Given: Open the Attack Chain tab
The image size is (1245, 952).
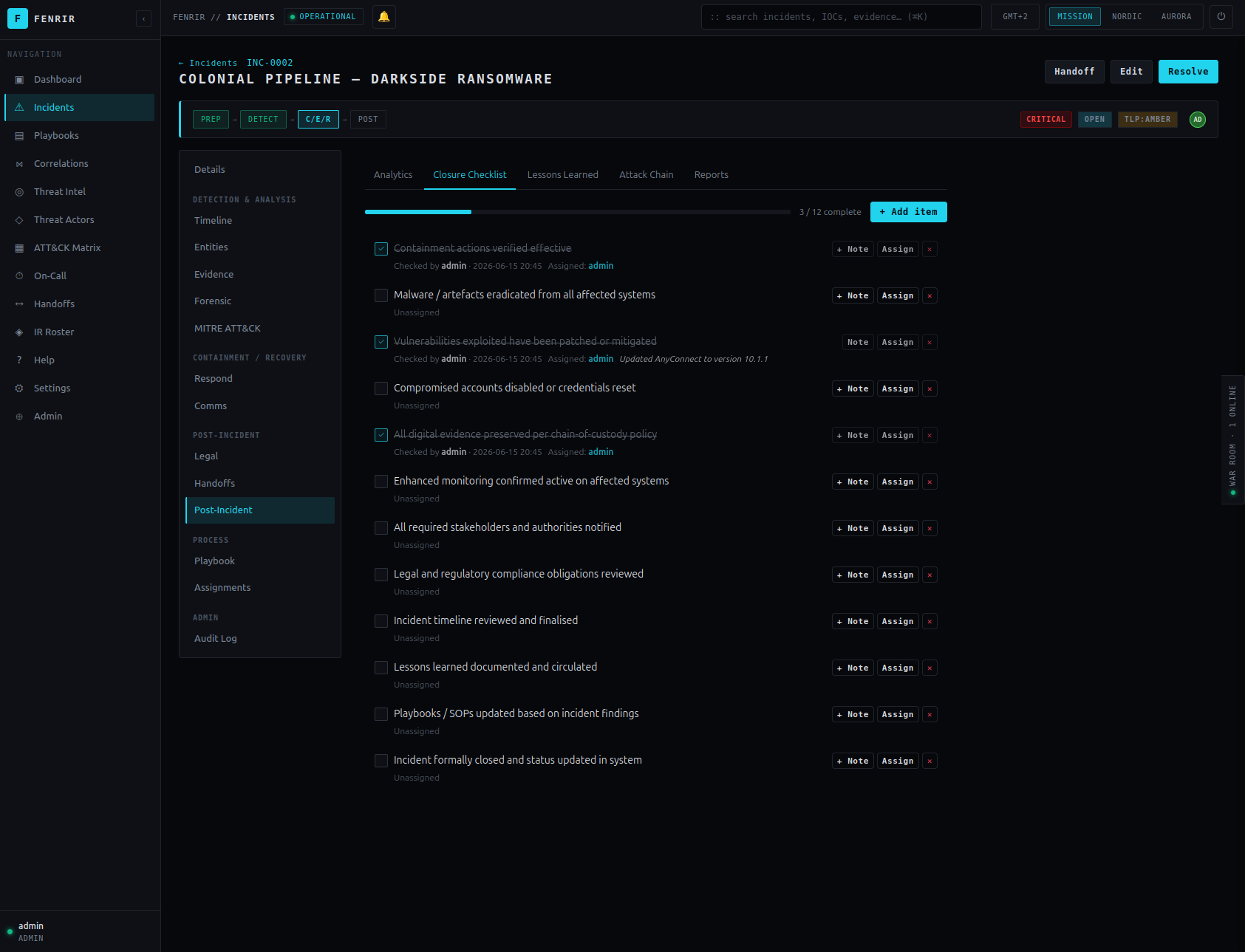Looking at the screenshot, I should (x=647, y=175).
